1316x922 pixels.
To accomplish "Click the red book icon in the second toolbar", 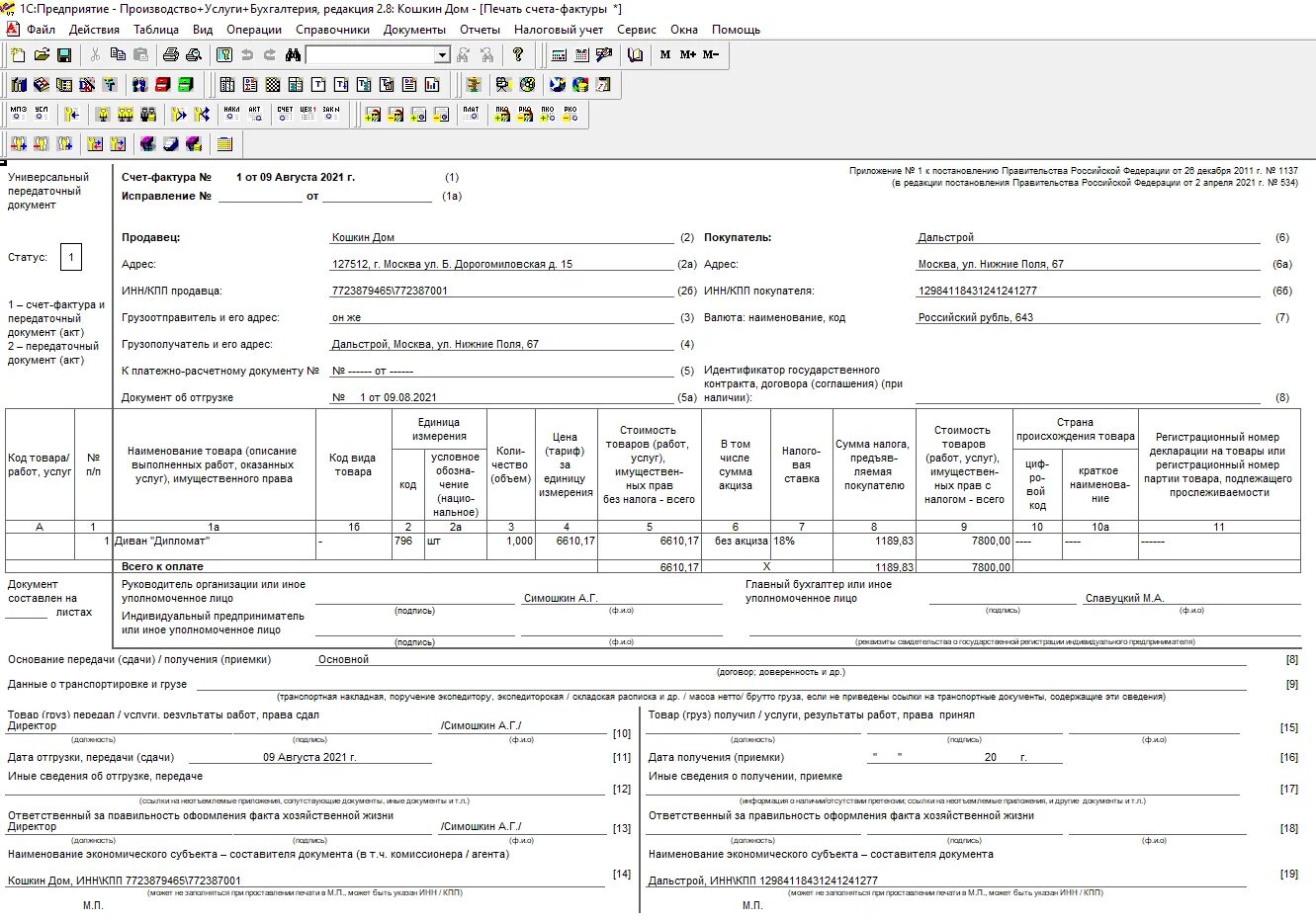I will pyautogui.click(x=162, y=85).
